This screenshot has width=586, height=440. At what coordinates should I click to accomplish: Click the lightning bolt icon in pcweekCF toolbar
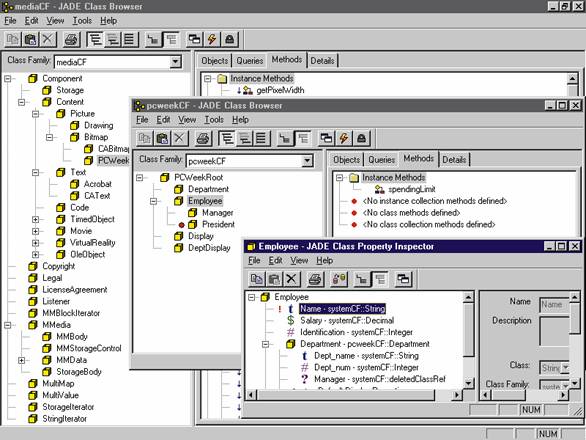coord(343,139)
